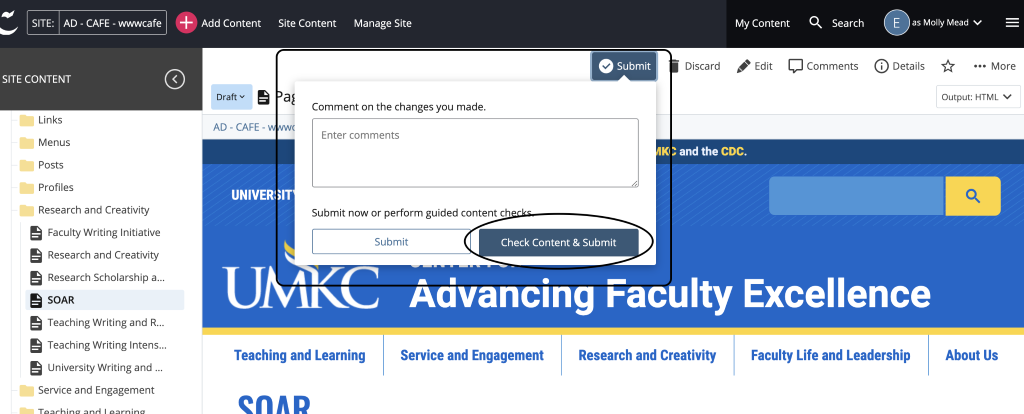Click the Cascade logo icon
The height and width of the screenshot is (414, 1024).
point(8,23)
